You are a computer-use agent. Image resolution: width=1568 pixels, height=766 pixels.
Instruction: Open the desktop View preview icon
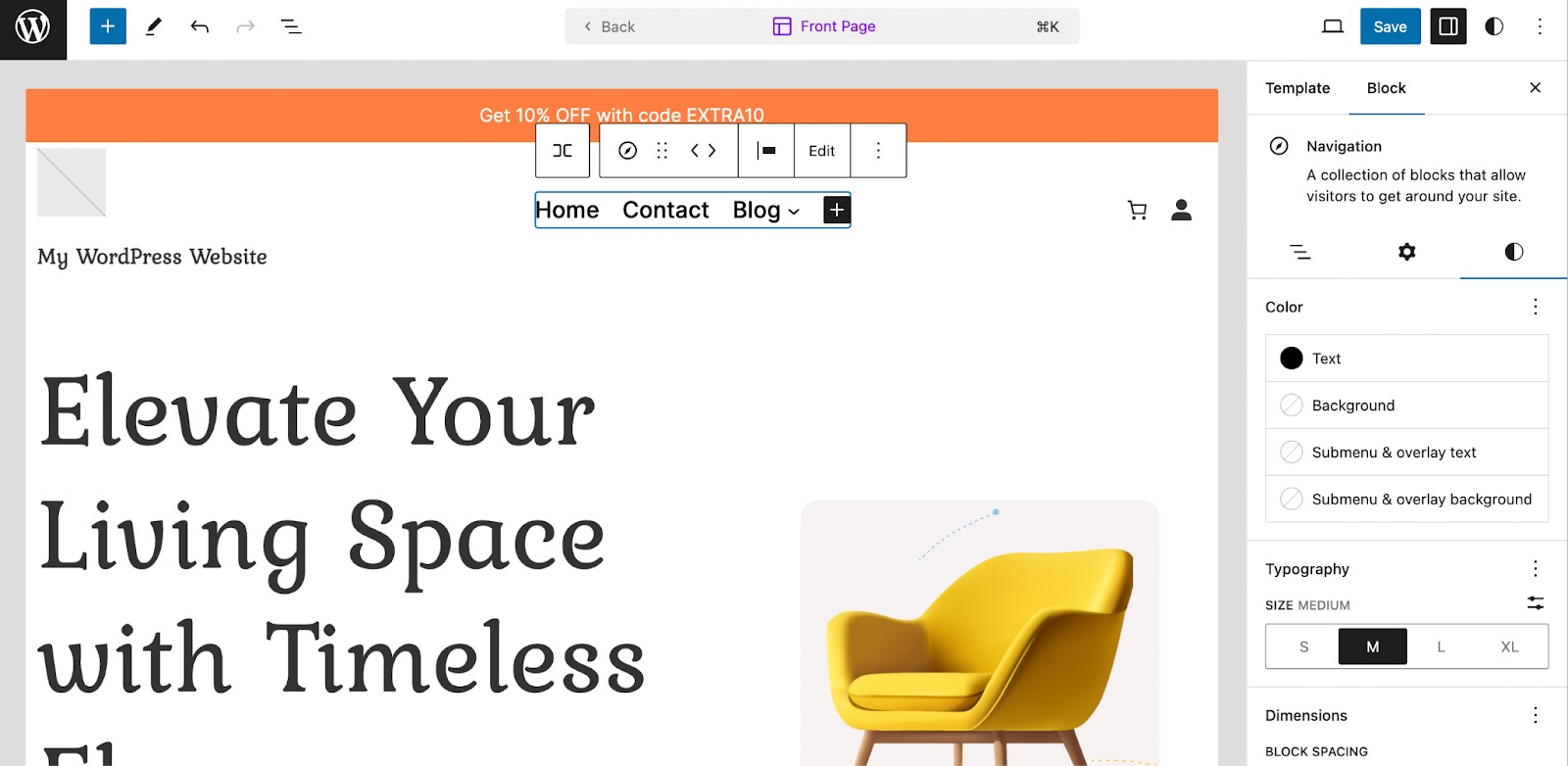tap(1333, 26)
